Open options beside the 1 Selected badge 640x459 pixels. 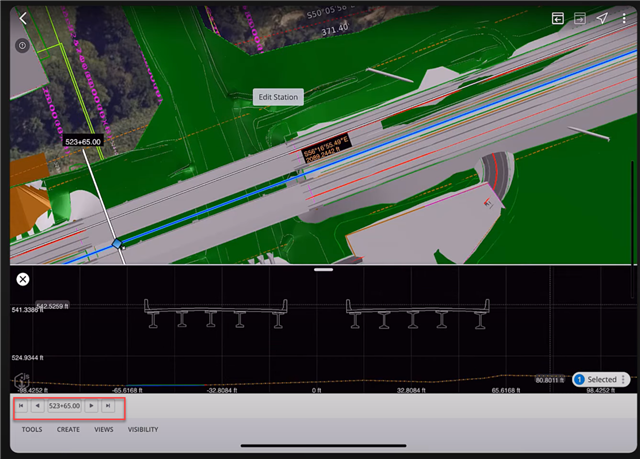[x=624, y=380]
